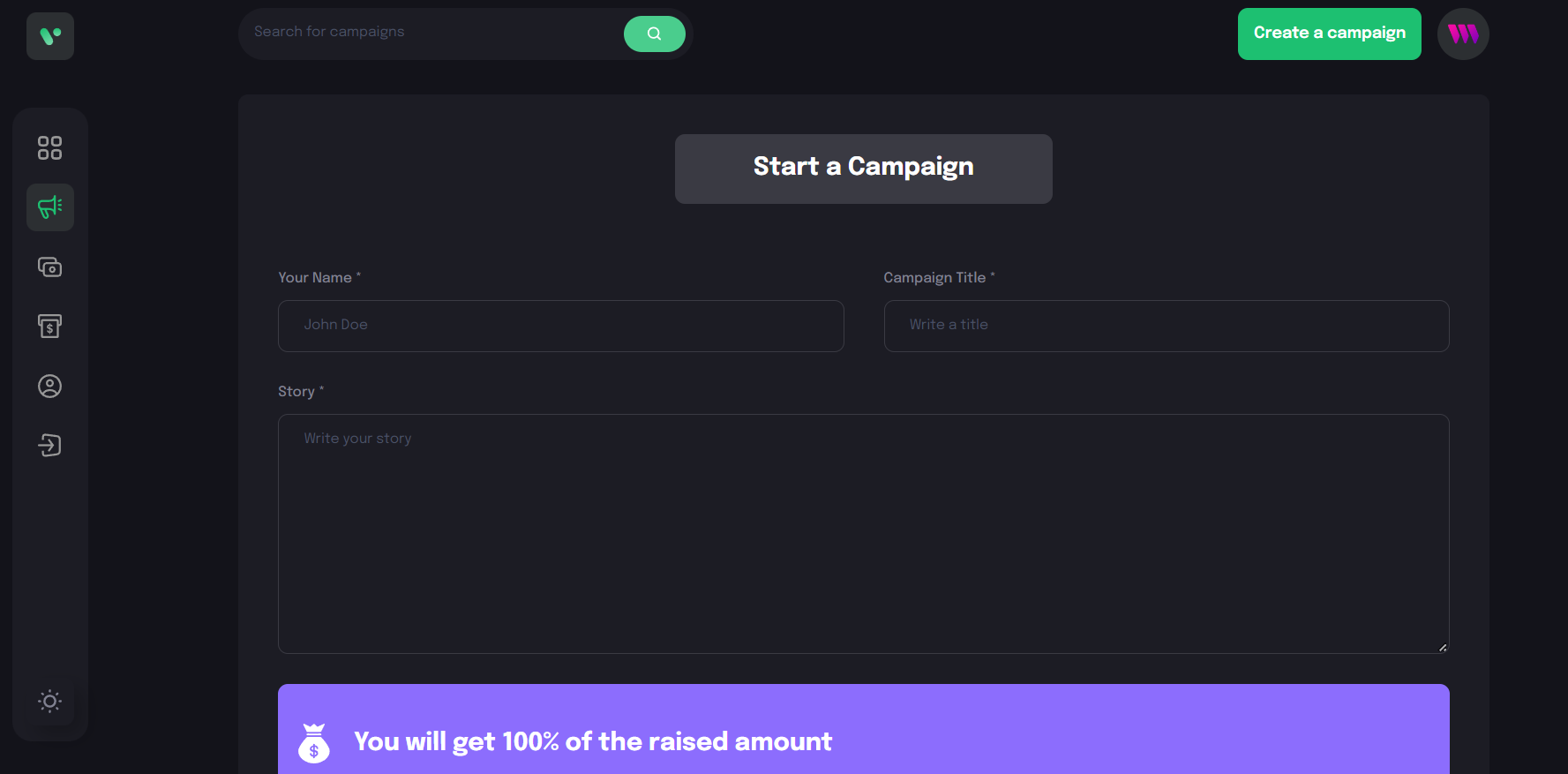Open the payment icon in sidebar

coord(50,267)
